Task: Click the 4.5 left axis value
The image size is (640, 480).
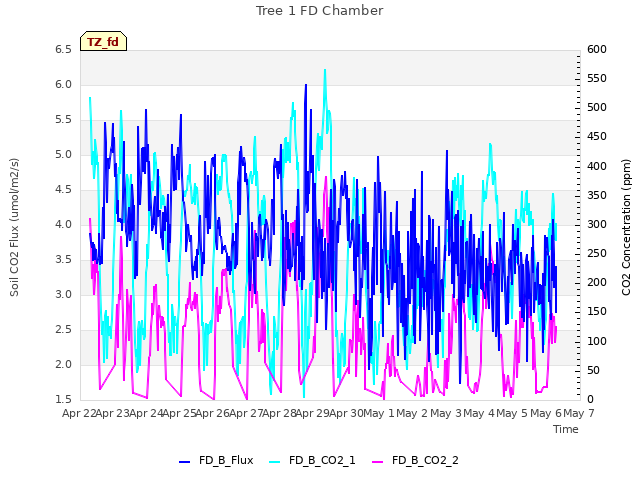Action: click(x=64, y=190)
